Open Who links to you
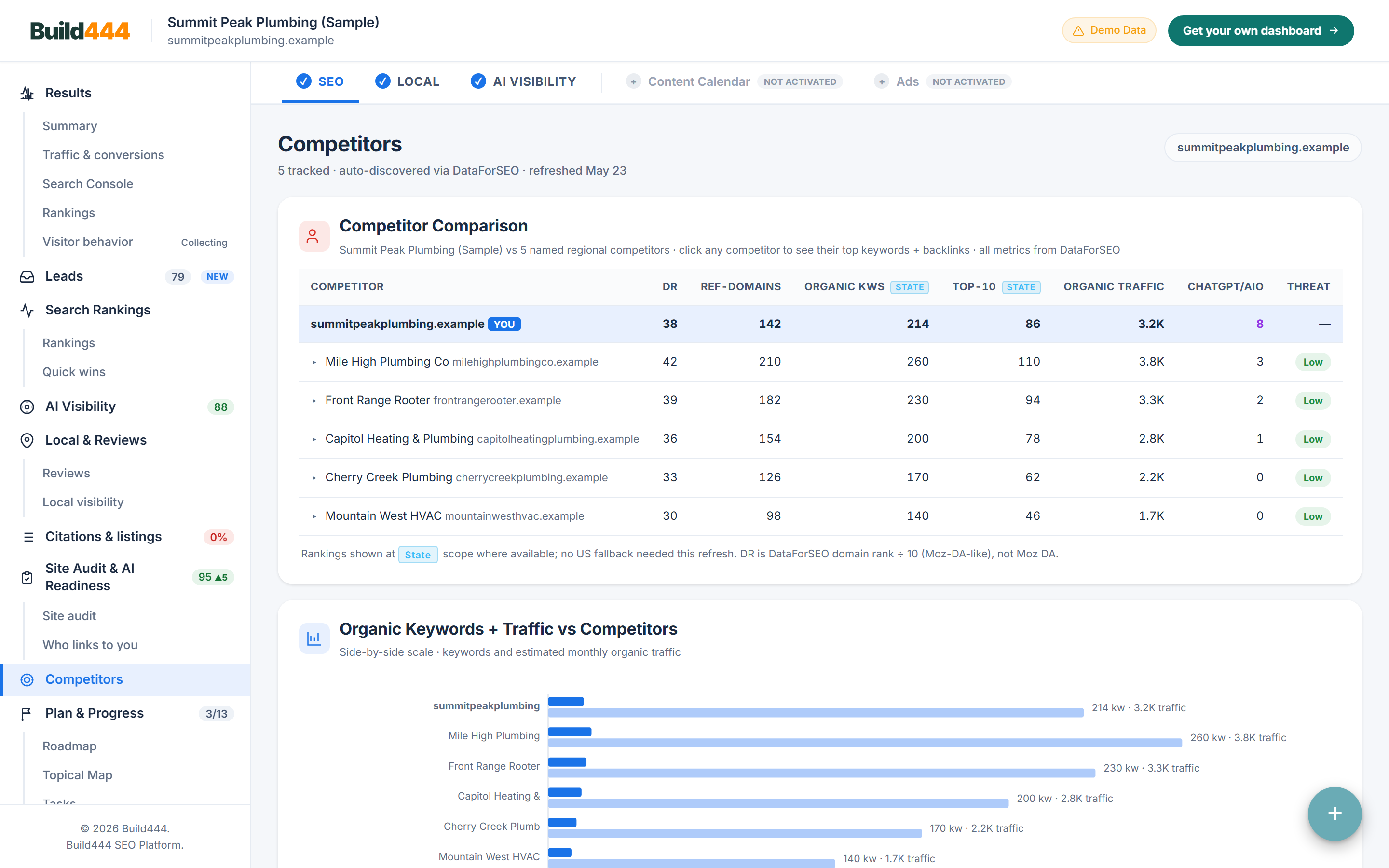The height and width of the screenshot is (868, 1389). pos(90,645)
